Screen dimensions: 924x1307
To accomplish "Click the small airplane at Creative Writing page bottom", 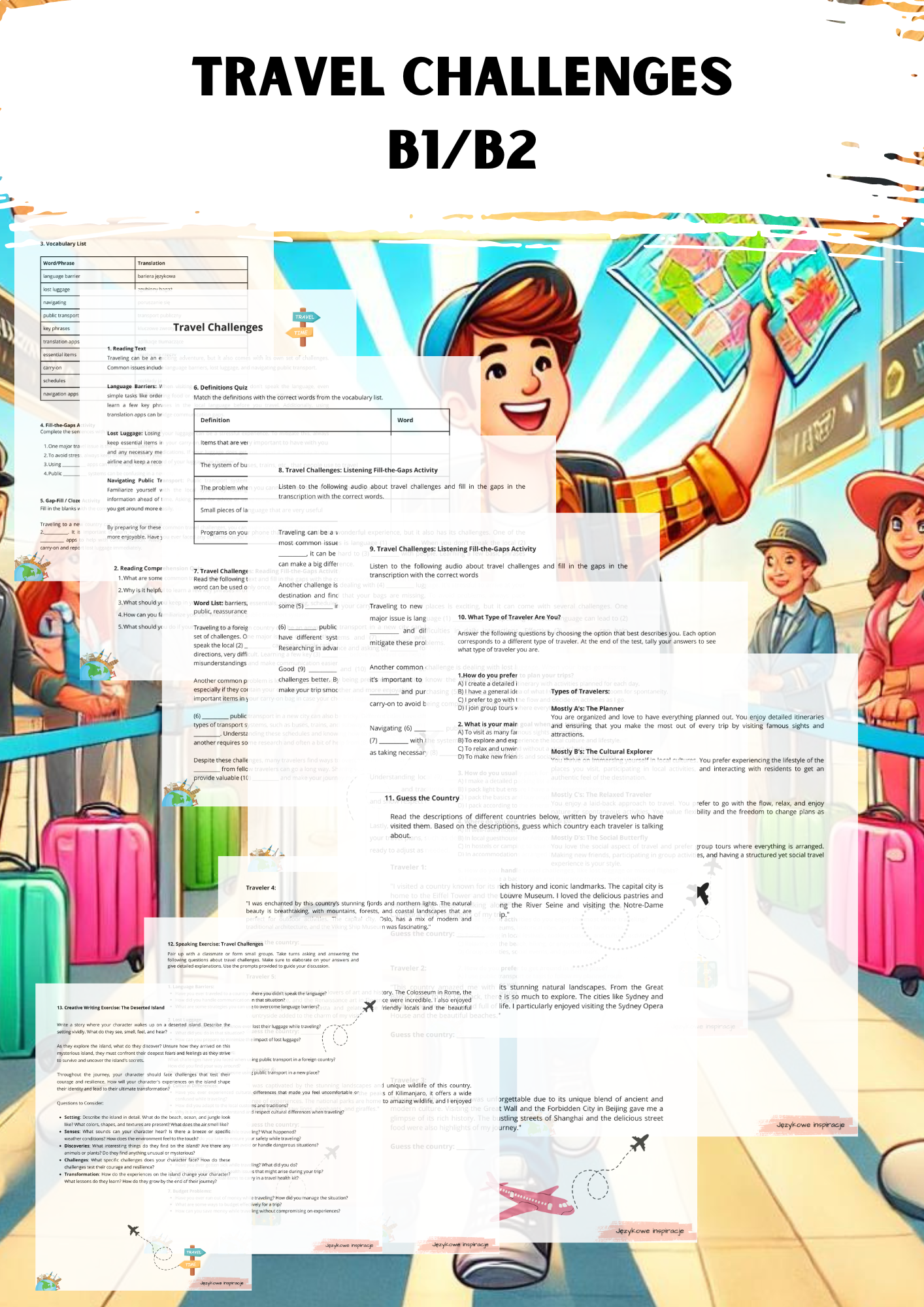I will pyautogui.click(x=134, y=1231).
